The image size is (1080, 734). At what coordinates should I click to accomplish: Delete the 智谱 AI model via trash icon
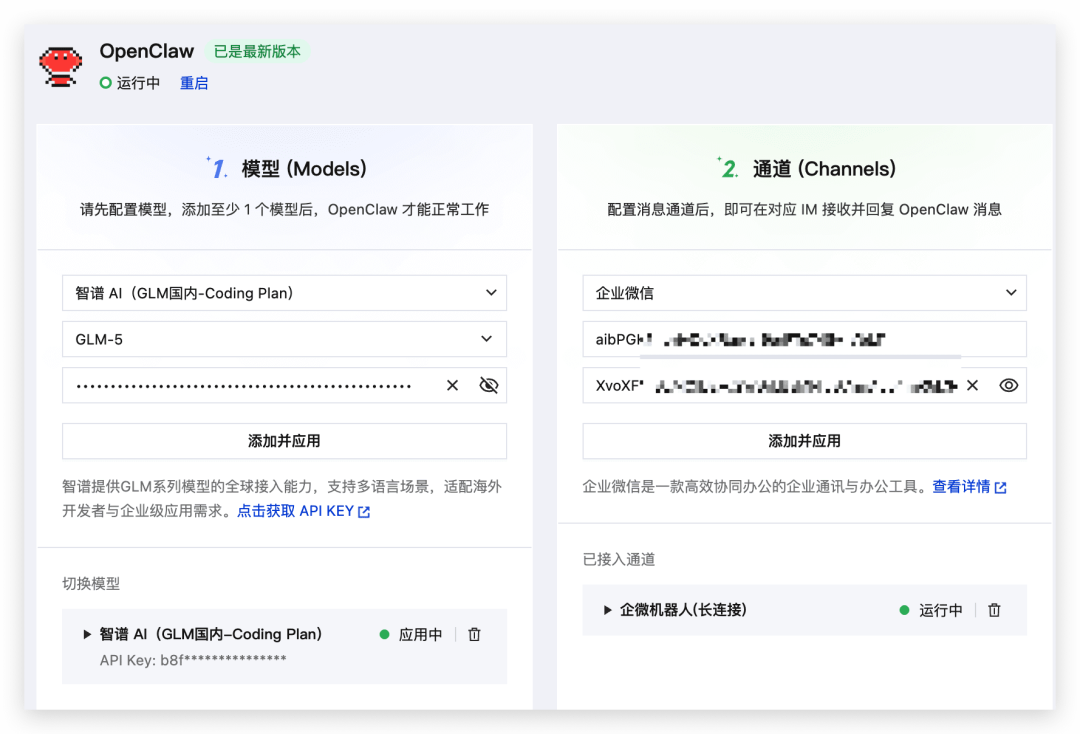[473, 633]
